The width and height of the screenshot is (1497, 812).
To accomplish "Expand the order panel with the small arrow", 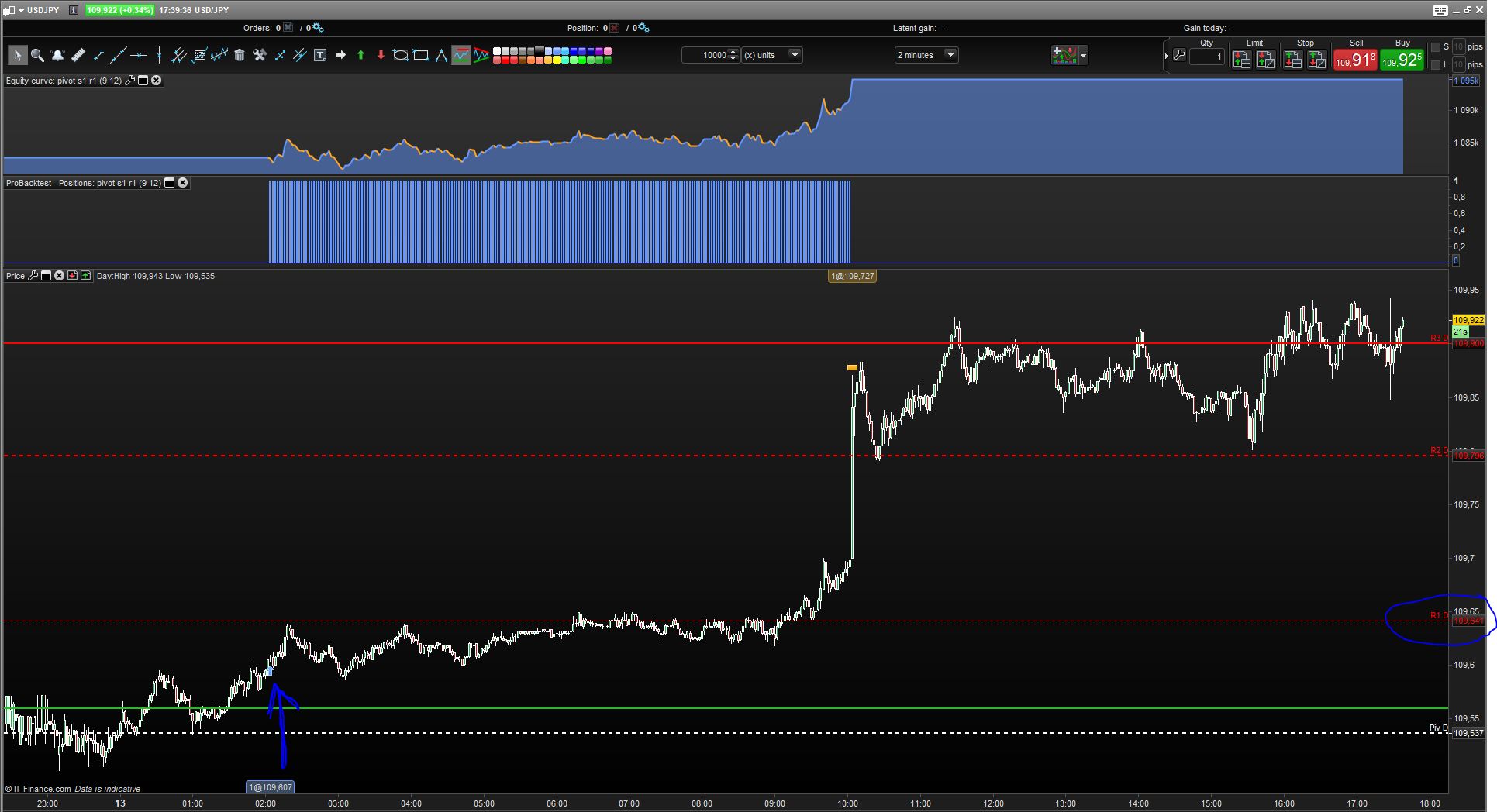I will pyautogui.click(x=1166, y=56).
